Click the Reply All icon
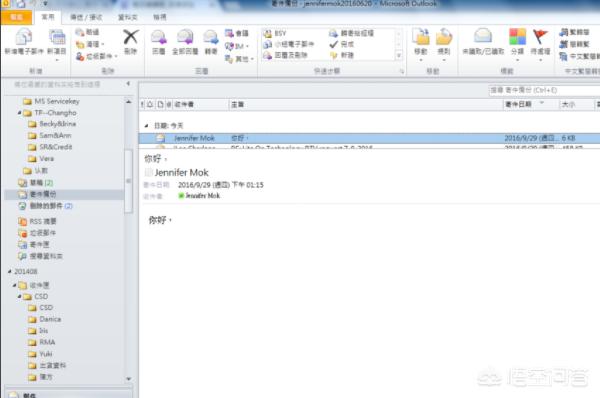Image resolution: width=600 pixels, height=398 pixels. coord(185,41)
